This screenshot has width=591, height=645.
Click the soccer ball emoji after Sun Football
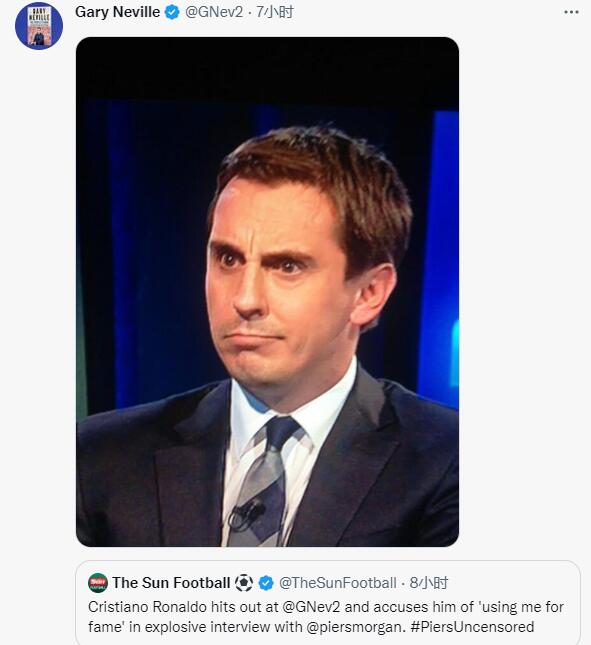click(244, 583)
